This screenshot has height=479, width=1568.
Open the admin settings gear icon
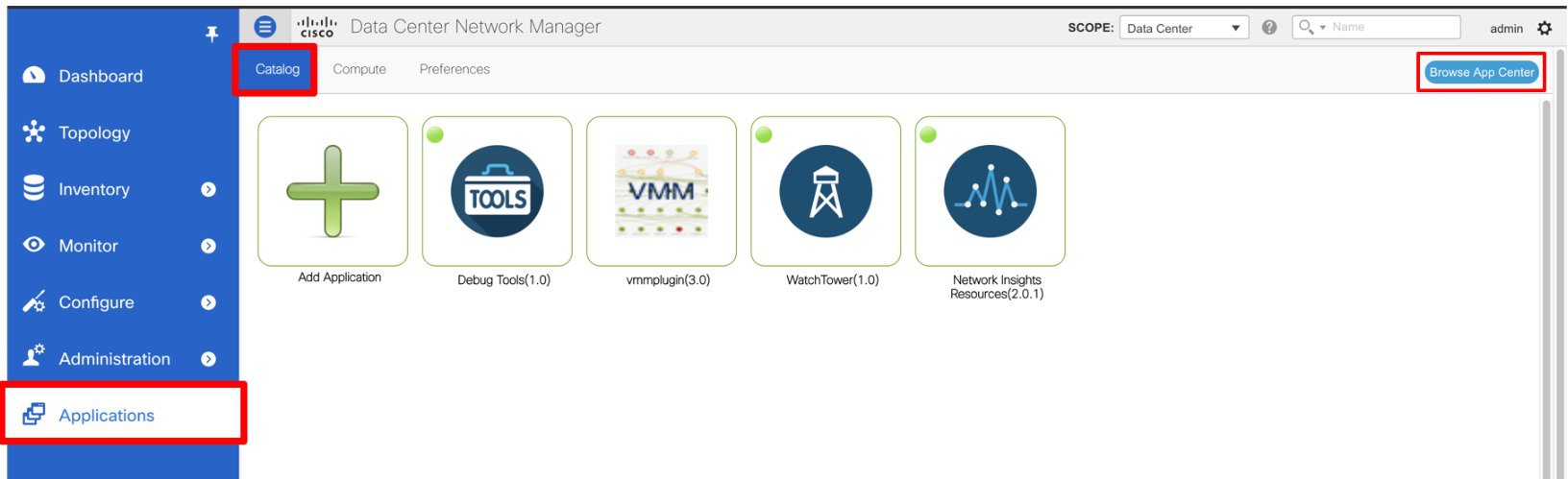[1544, 28]
